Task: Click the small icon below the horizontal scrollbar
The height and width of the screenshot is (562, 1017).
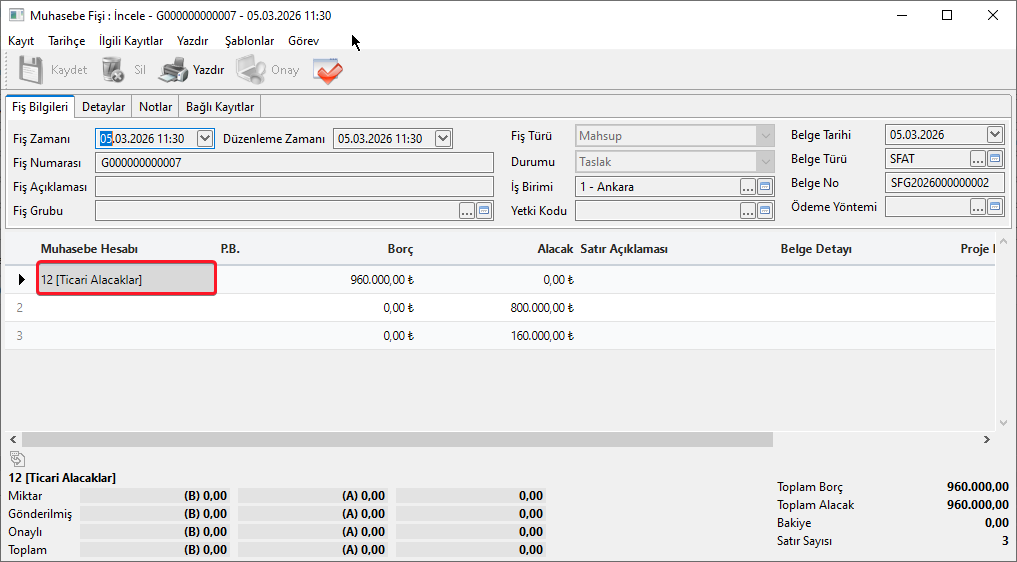Action: pyautogui.click(x=17, y=458)
